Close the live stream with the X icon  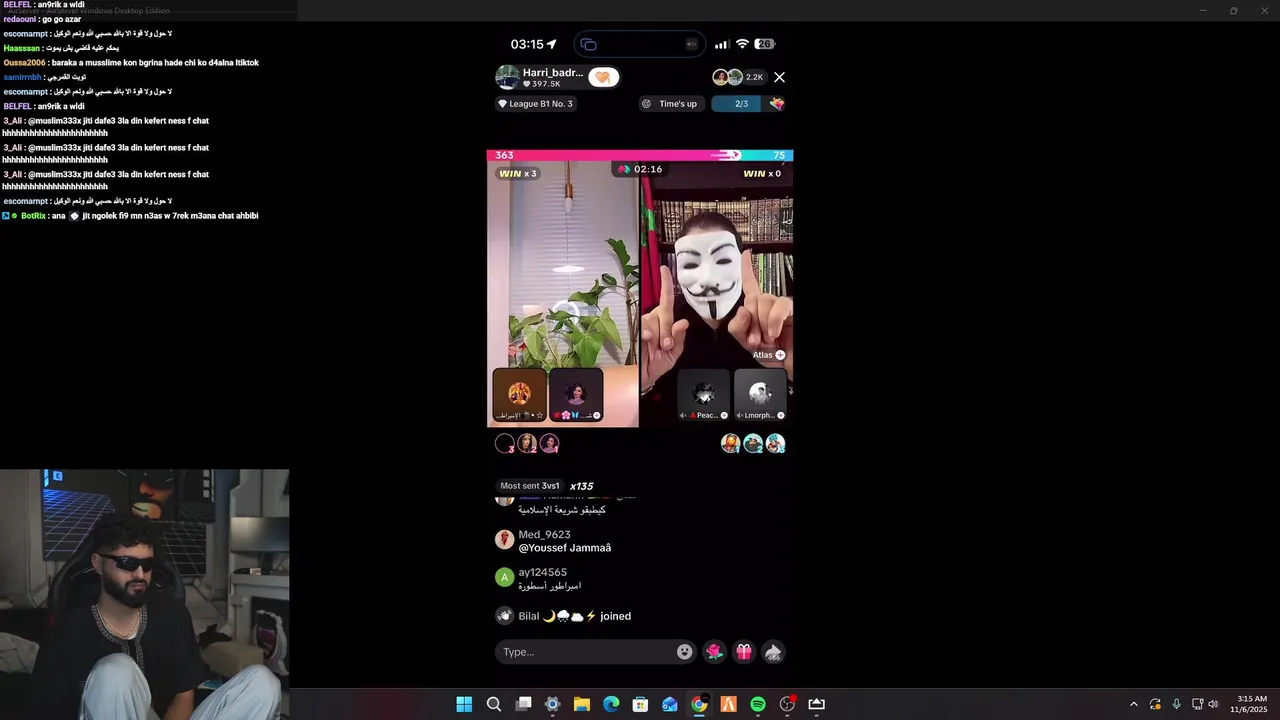point(779,77)
